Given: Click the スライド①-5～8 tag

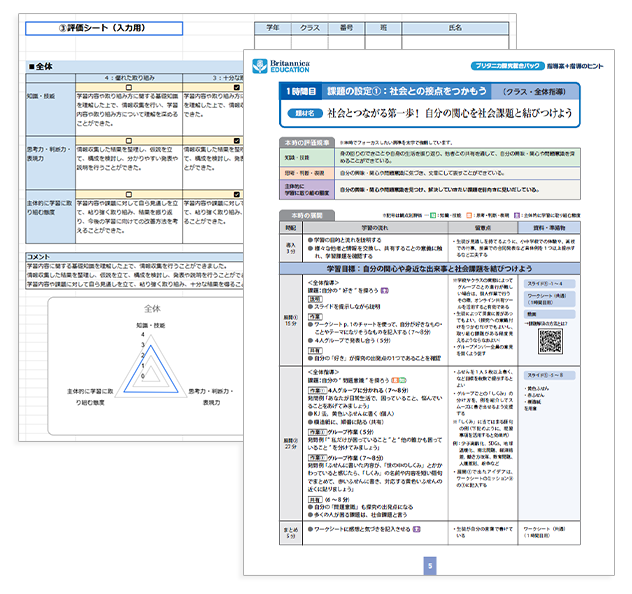Looking at the screenshot, I should coord(546,375).
